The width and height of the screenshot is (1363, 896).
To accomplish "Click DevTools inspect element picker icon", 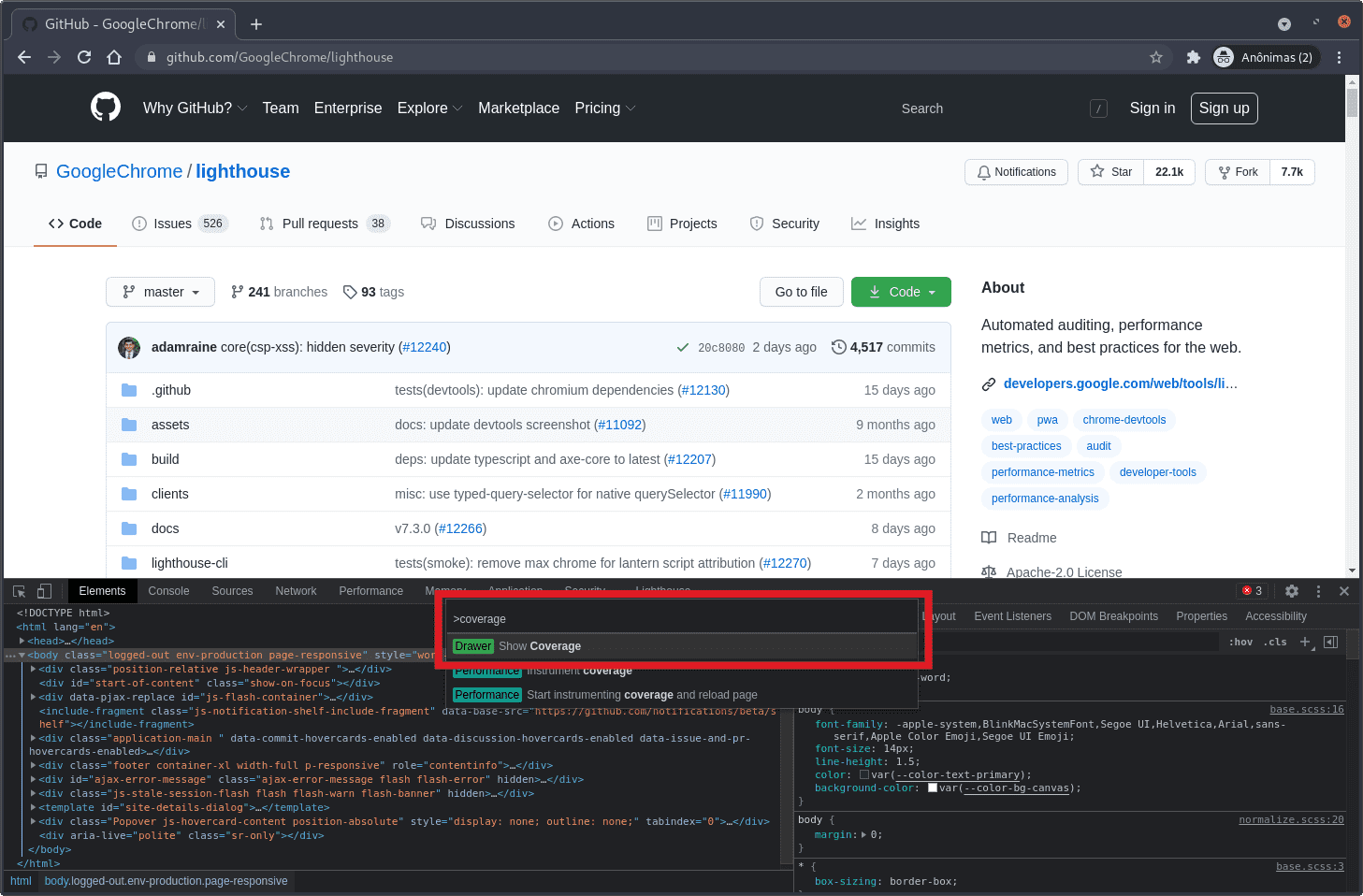I will [19, 591].
